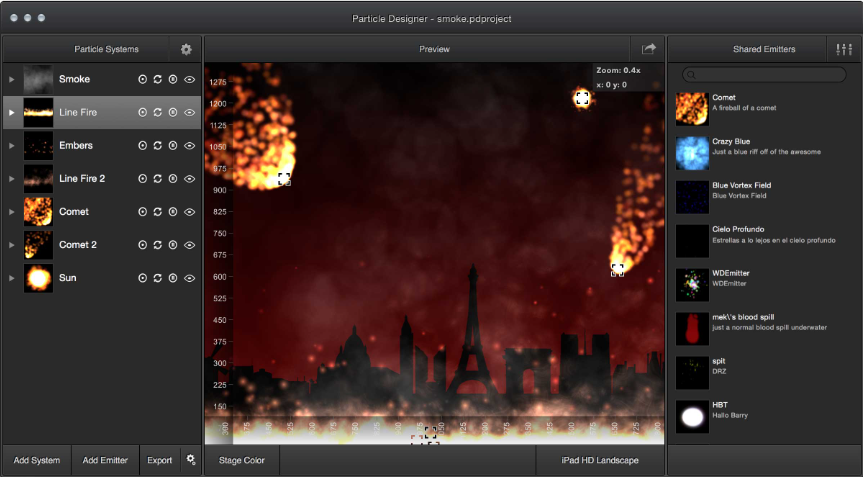The height and width of the screenshot is (477, 863).
Task: Click the target icon on the Comet 2 row
Action: click(x=143, y=245)
